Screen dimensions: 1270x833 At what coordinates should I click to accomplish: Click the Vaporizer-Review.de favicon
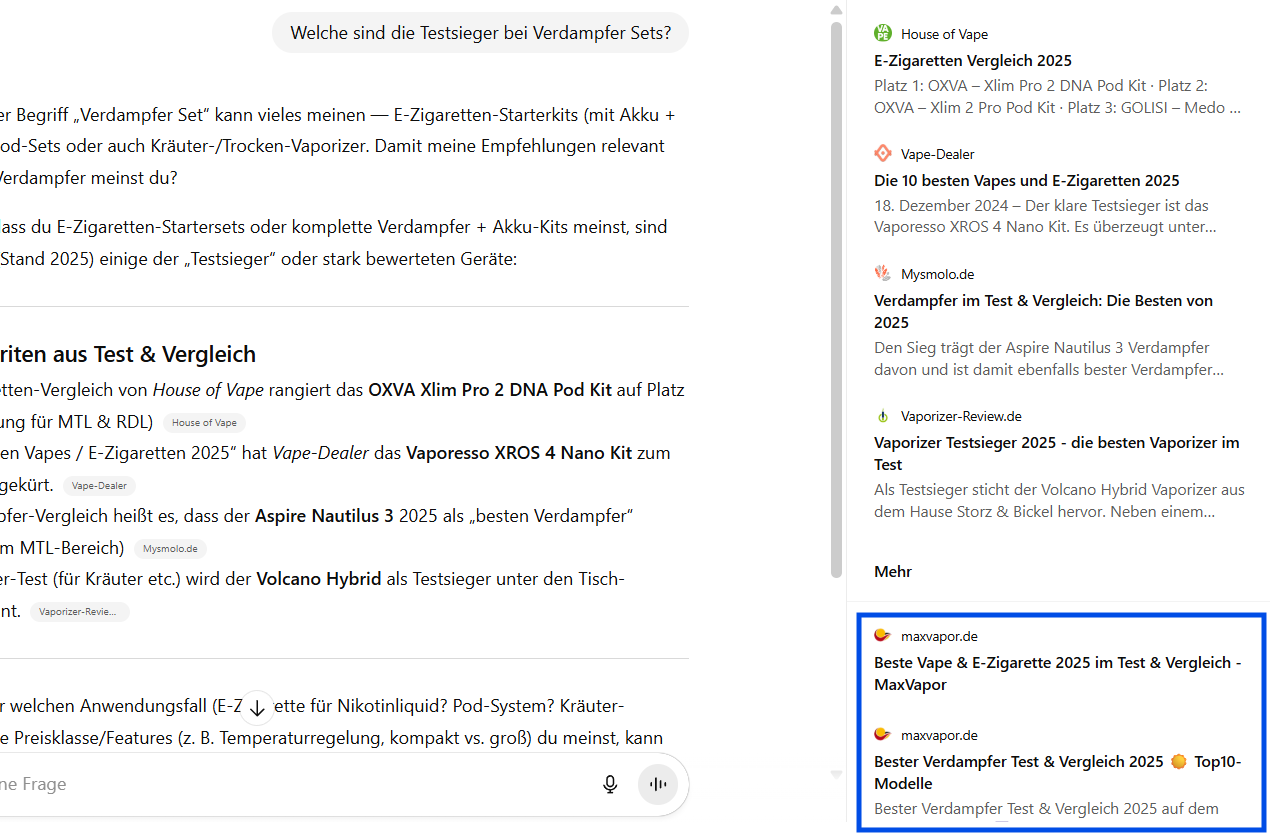[x=883, y=415]
